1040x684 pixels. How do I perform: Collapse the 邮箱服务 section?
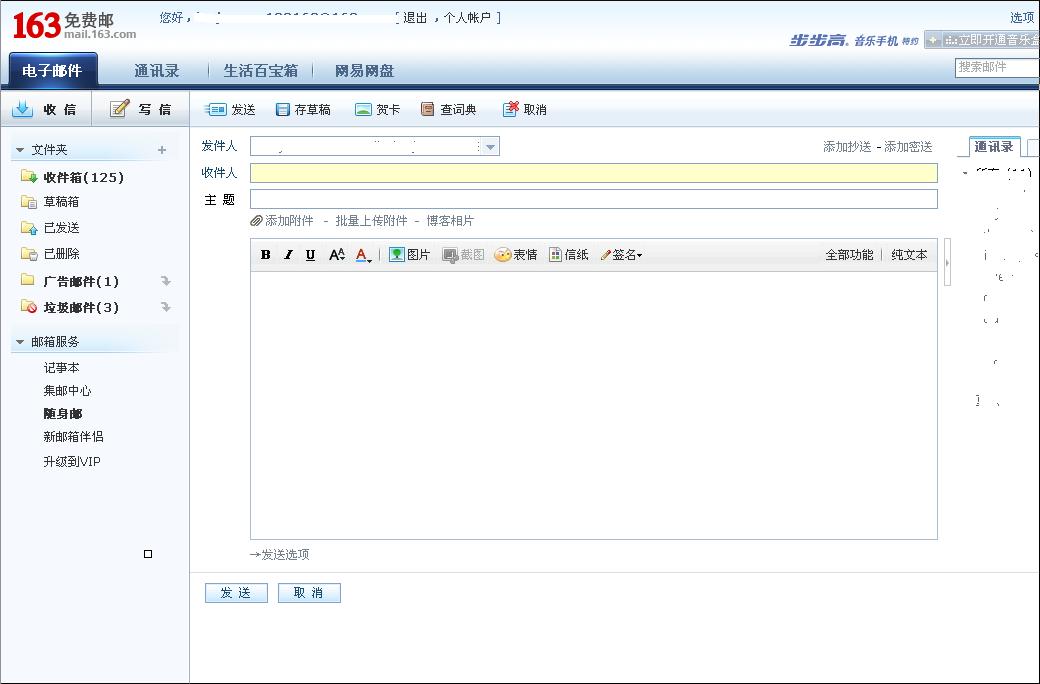pyautogui.click(x=20, y=342)
